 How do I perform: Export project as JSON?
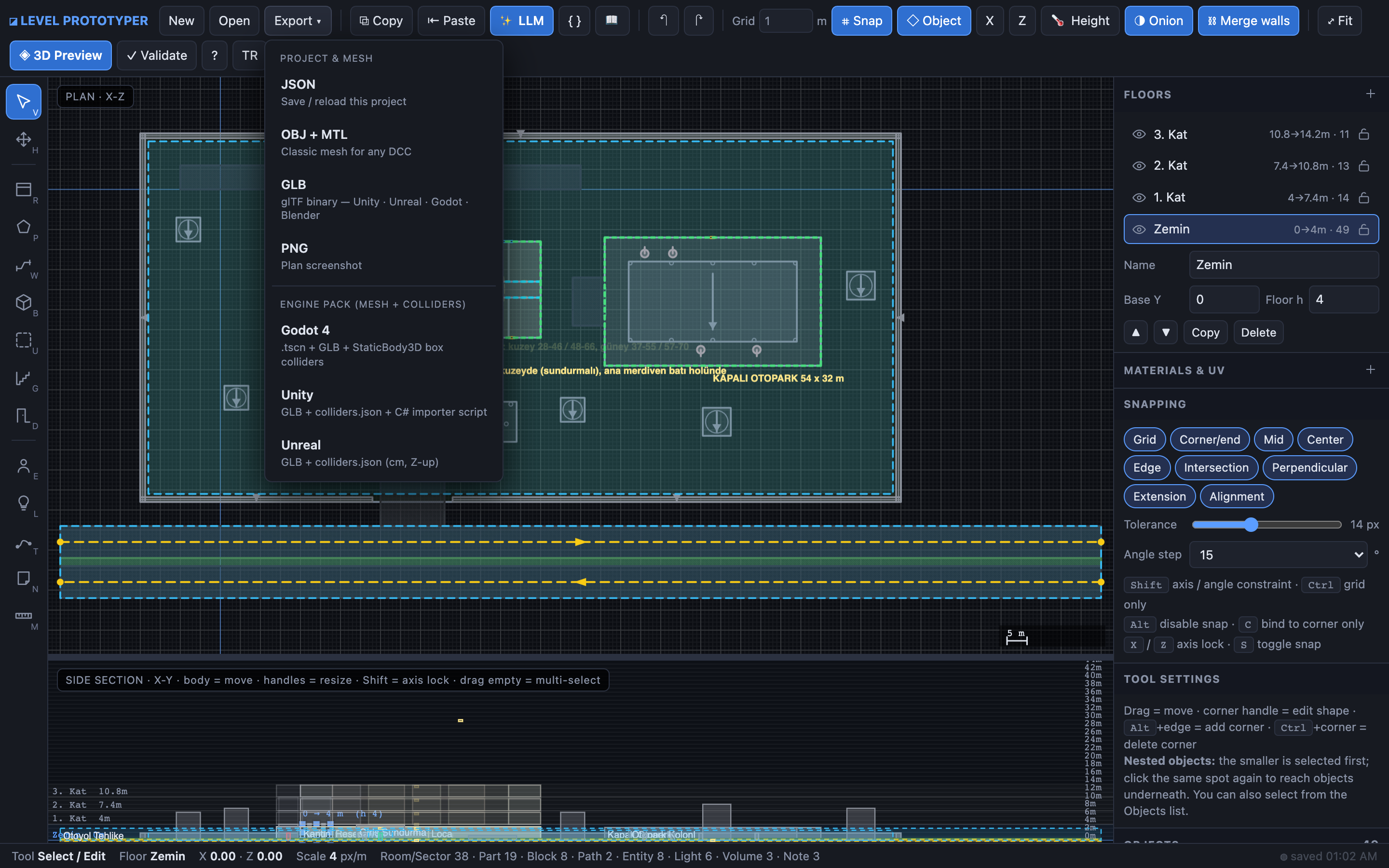(x=383, y=93)
